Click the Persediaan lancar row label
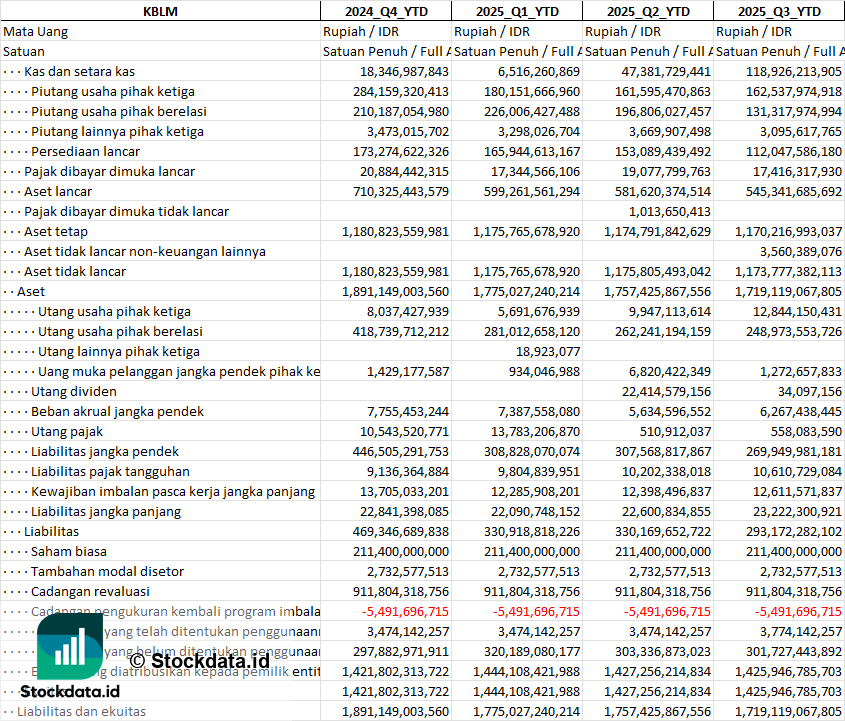Viewport: 845px width, 721px height. coord(85,151)
